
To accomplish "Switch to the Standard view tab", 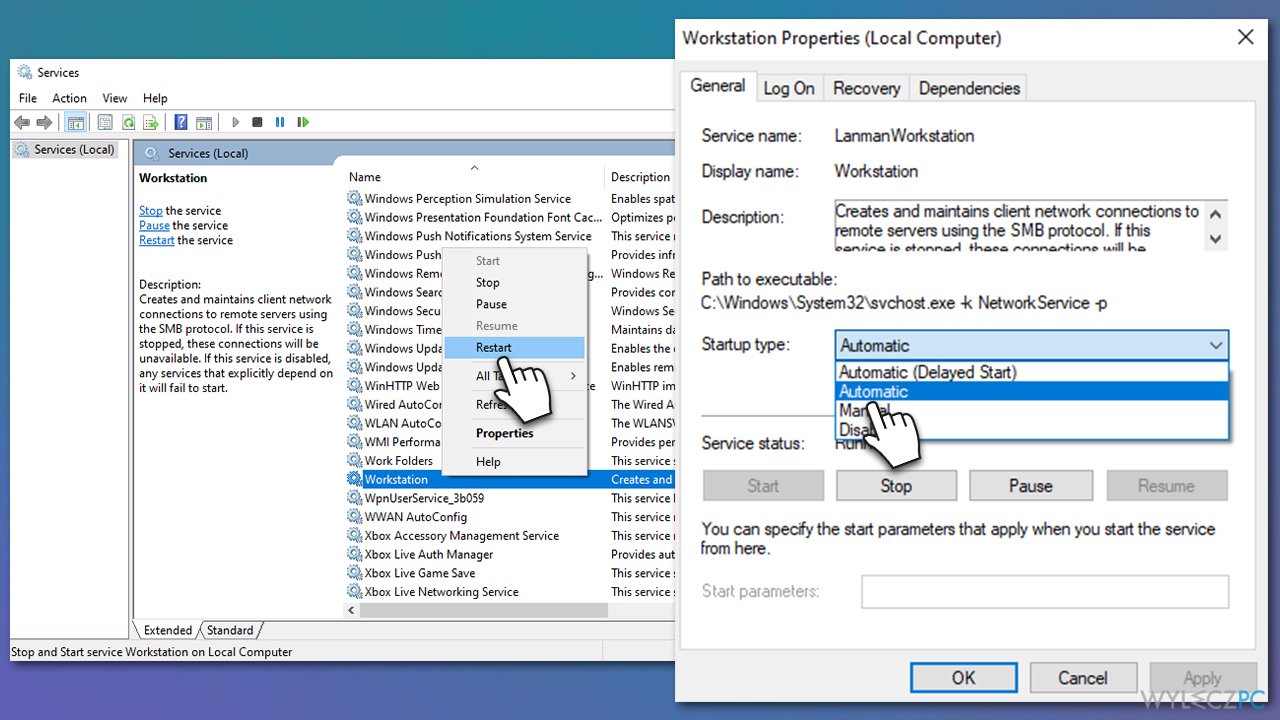I will click(230, 630).
